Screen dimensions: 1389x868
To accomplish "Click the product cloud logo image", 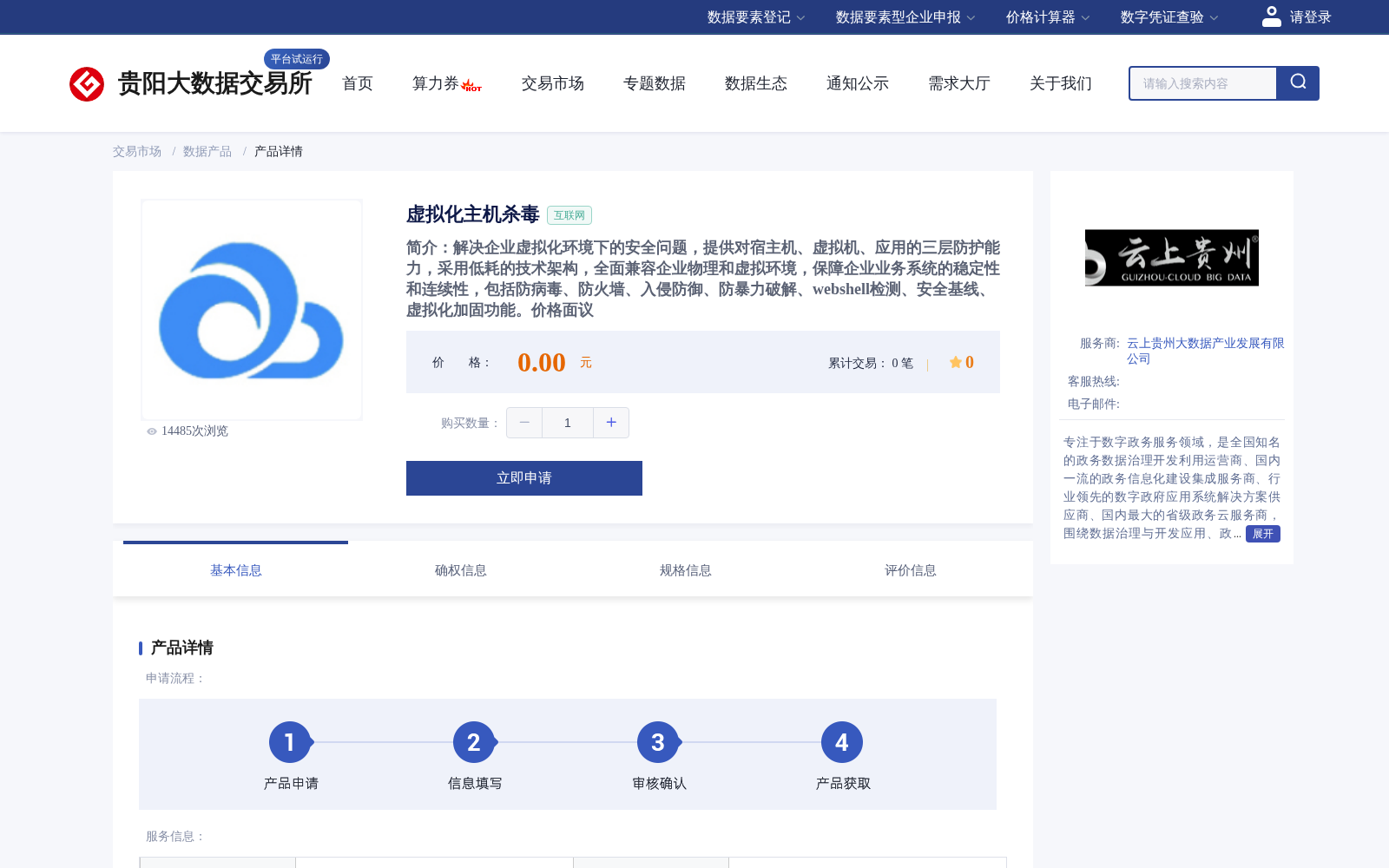I will (252, 310).
